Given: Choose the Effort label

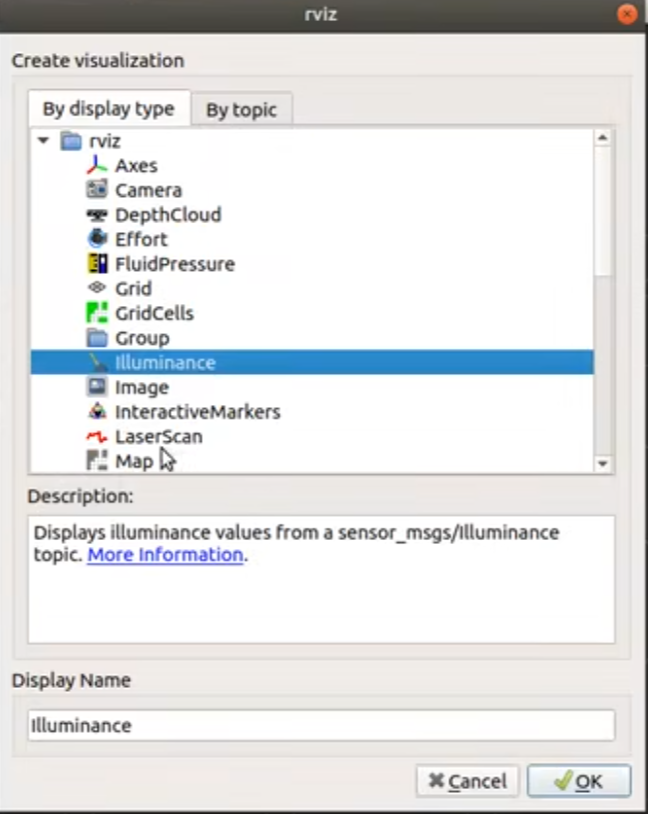Looking at the screenshot, I should point(141,239).
